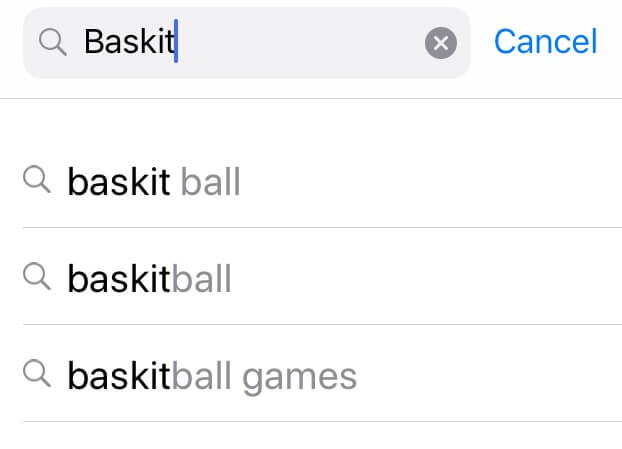The width and height of the screenshot is (622, 449).
Task: Click the typed word "Baskit" in the search bar
Action: [x=129, y=42]
